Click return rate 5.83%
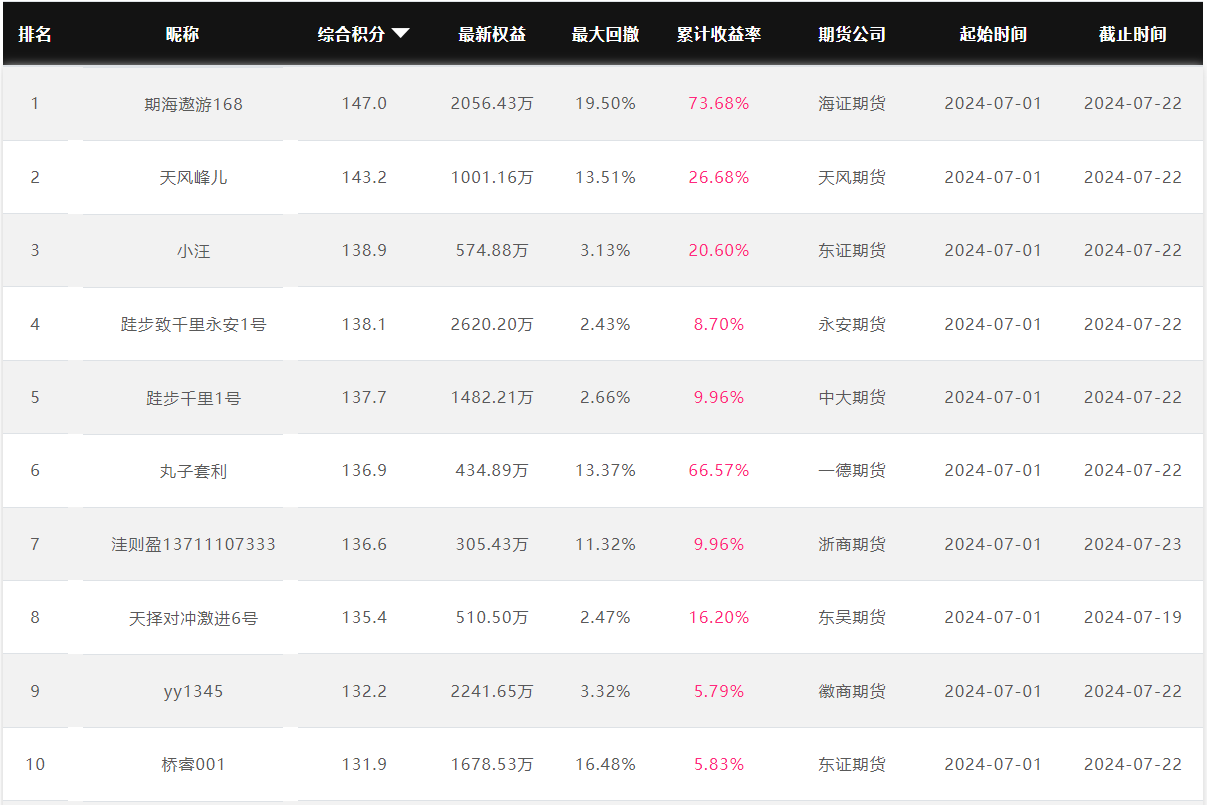The width and height of the screenshot is (1207, 805). coord(719,764)
